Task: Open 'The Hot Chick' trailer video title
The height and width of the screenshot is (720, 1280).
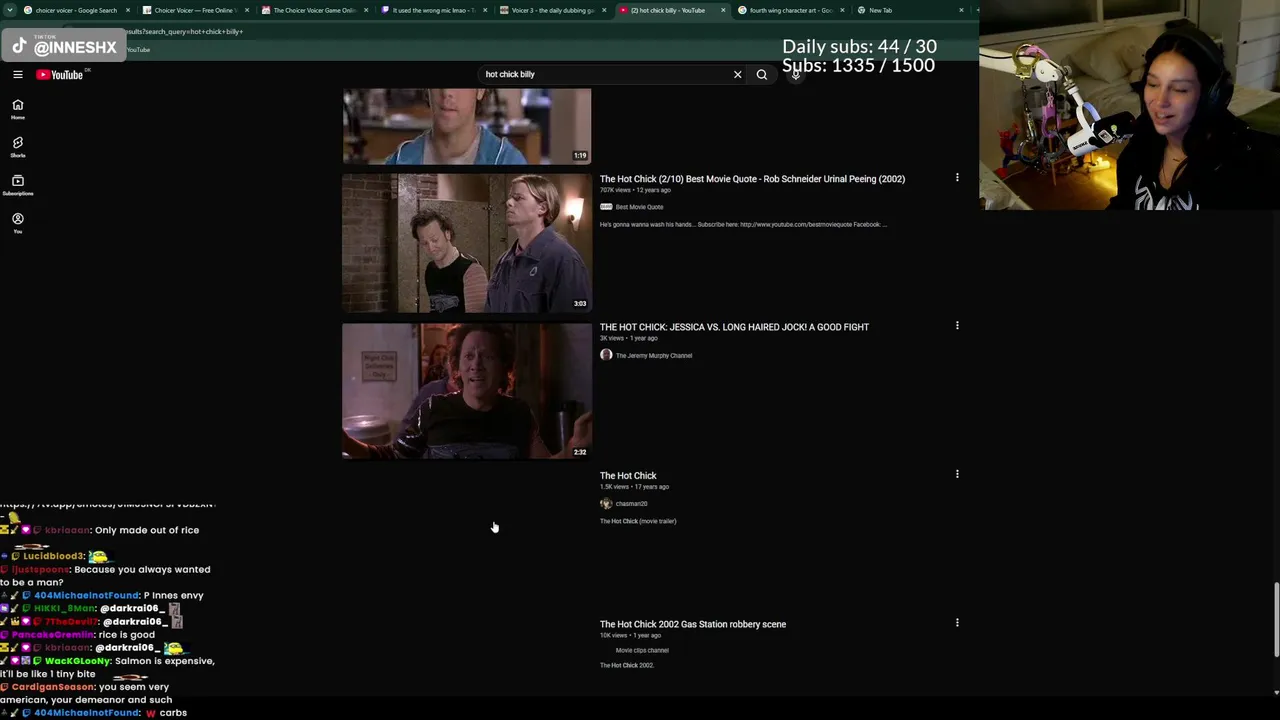Action: [628, 475]
